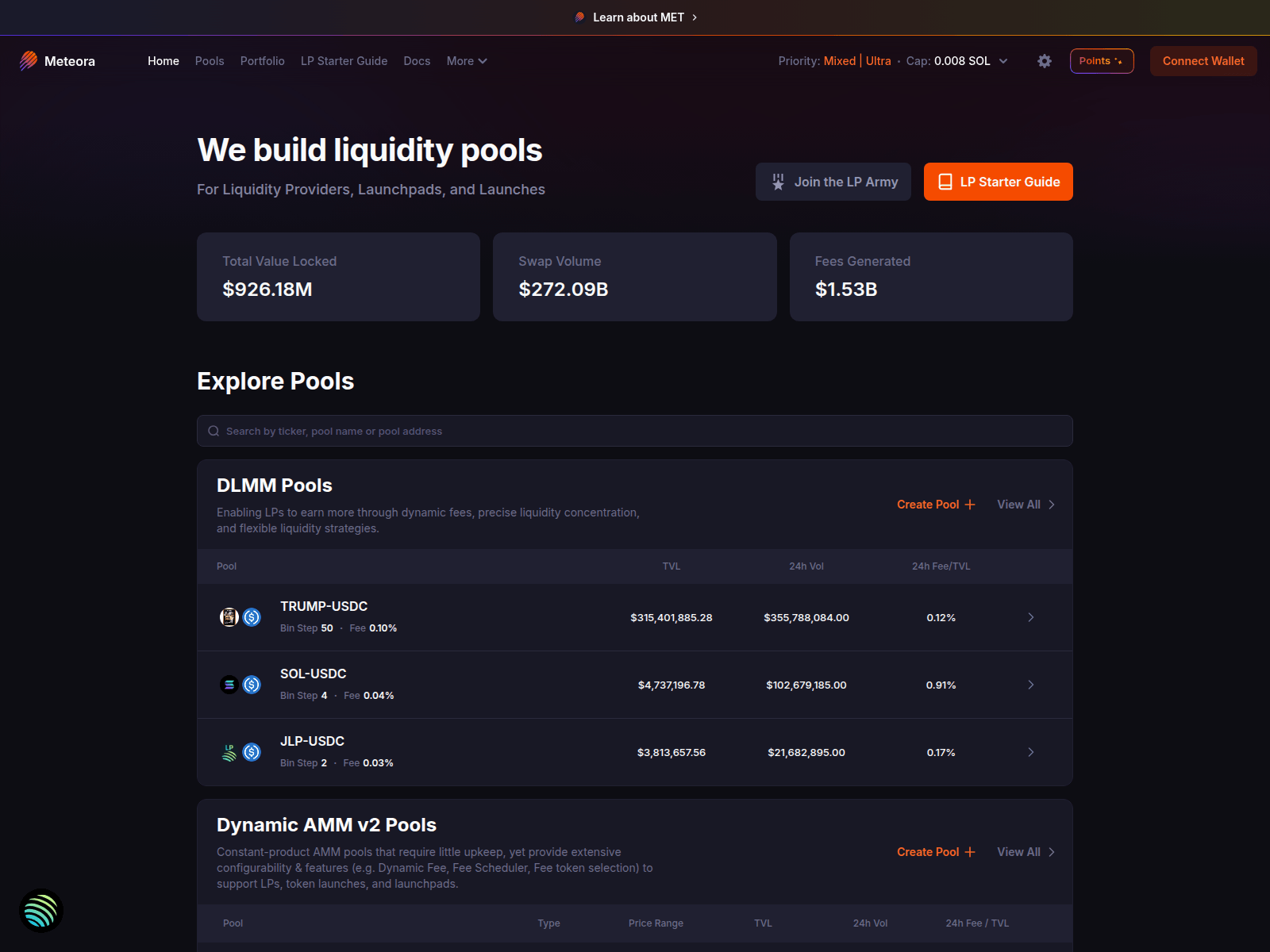View all Dynamic AMM v2 pools
Image resolution: width=1270 pixels, height=952 pixels.
coord(1026,852)
